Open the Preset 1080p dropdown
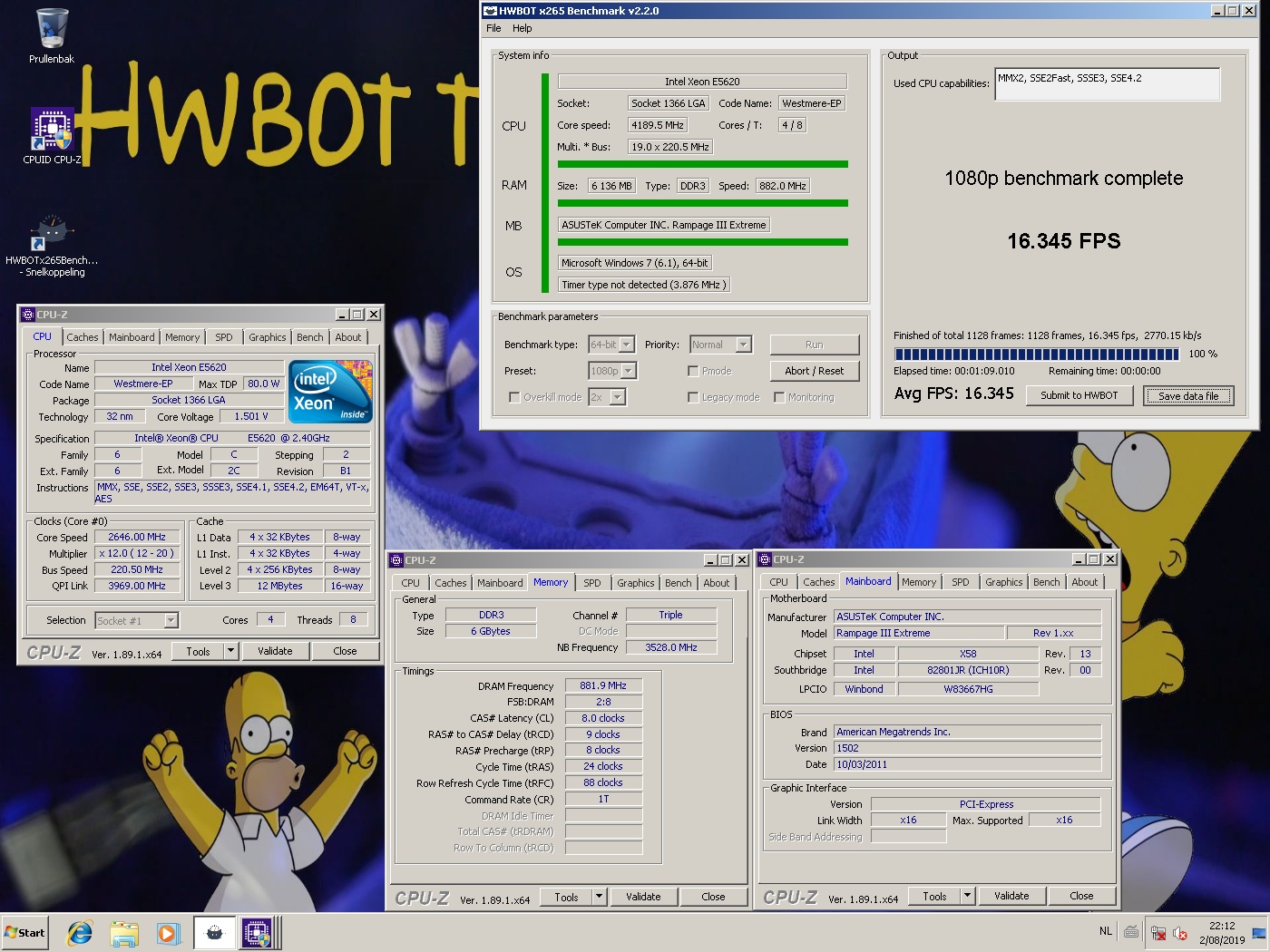 [x=629, y=371]
